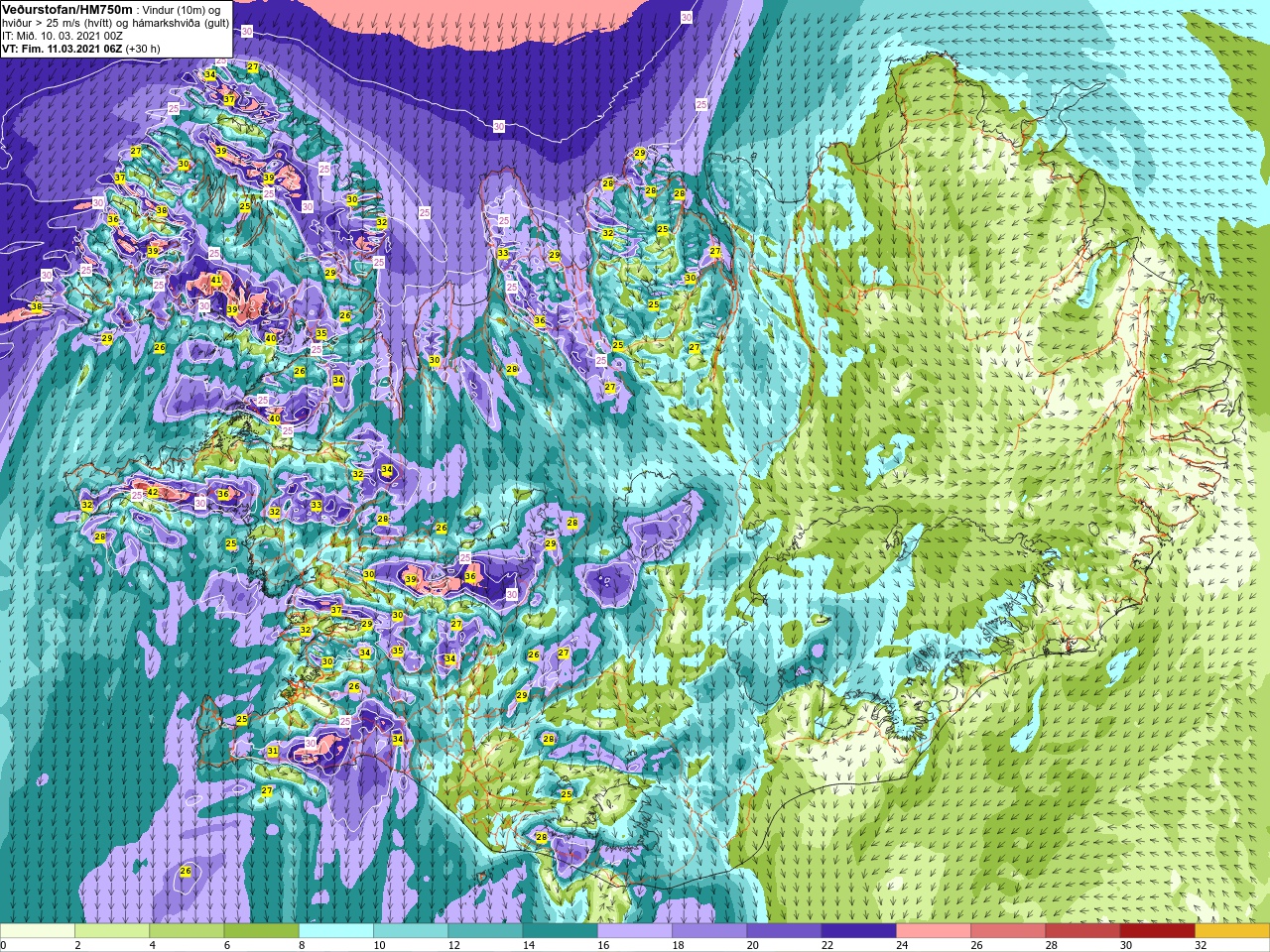Click the legend scale value "32"
Viewport: 1270px width, 952px height.
point(1201,945)
